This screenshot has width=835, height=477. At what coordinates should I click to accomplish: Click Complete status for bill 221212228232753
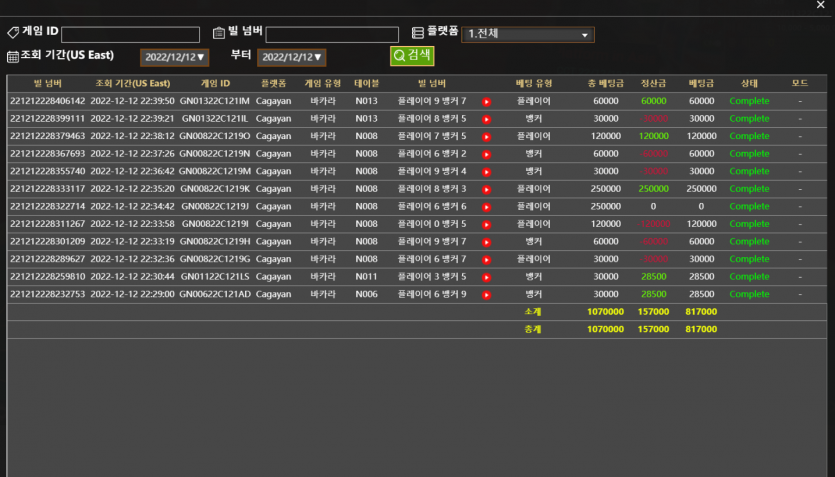[x=749, y=294]
